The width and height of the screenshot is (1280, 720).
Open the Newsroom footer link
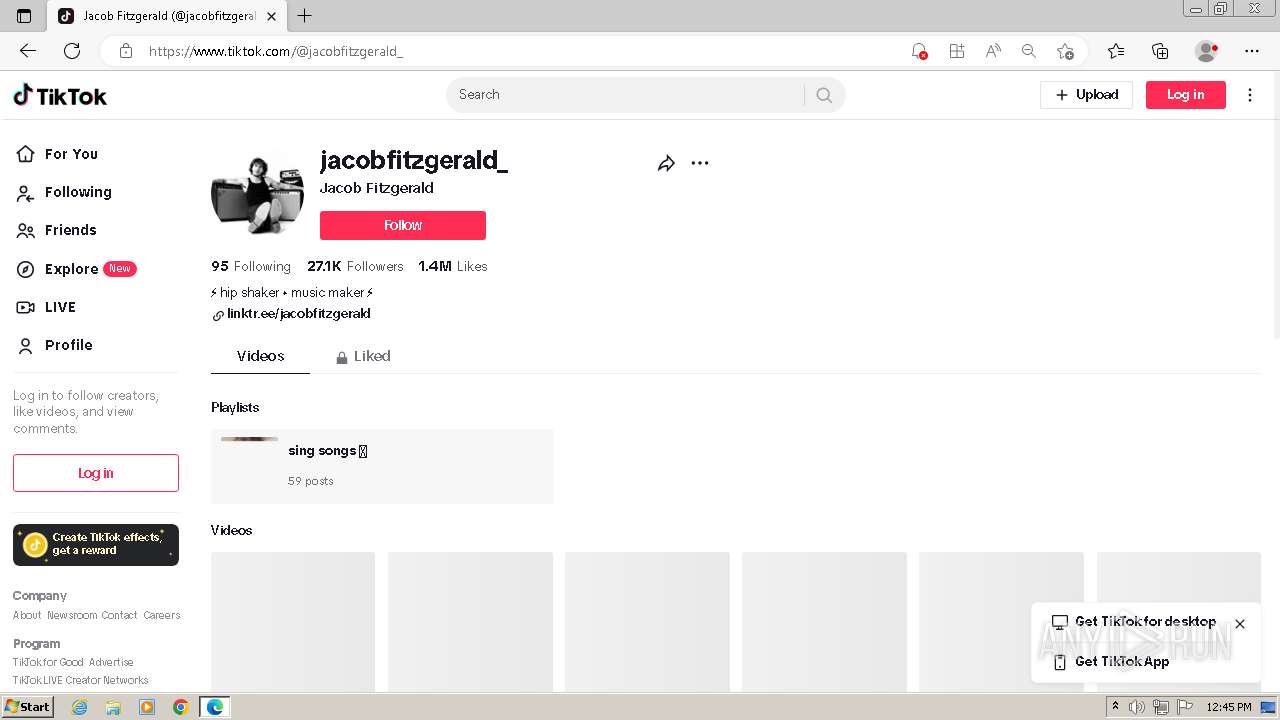[72, 616]
